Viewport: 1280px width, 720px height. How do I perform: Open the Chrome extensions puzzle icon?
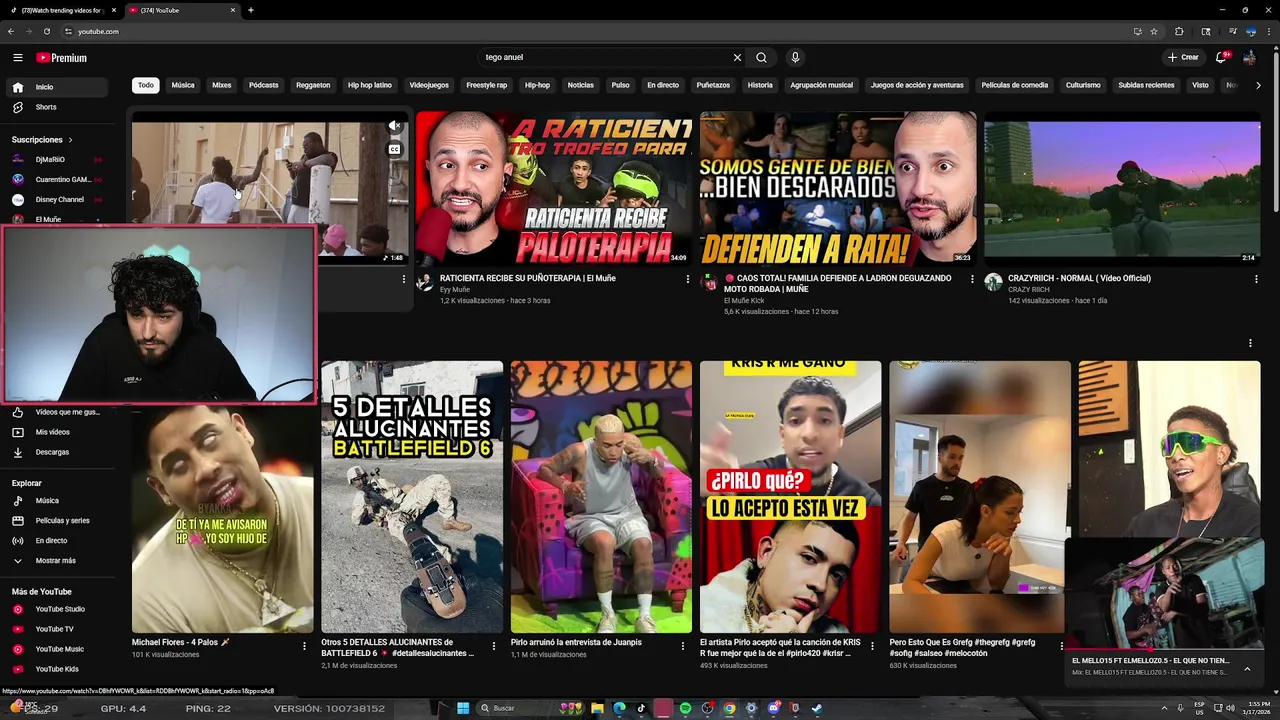[1179, 31]
